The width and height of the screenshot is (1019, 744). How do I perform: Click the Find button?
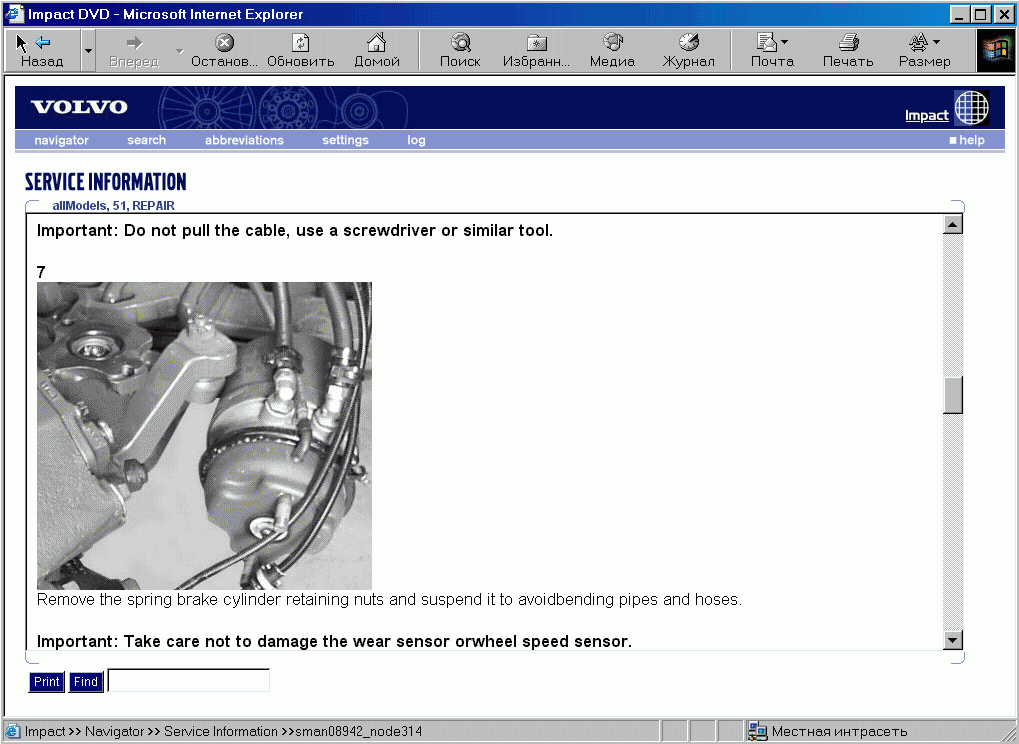click(86, 682)
